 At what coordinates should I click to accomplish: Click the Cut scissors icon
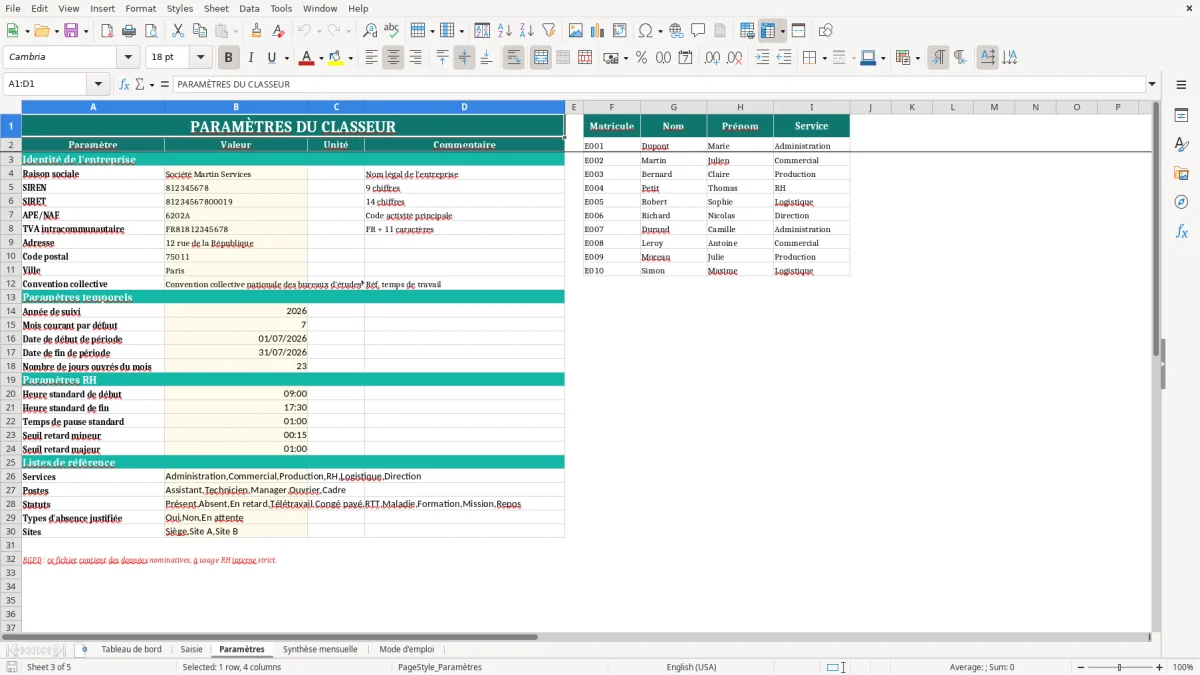tap(177, 31)
